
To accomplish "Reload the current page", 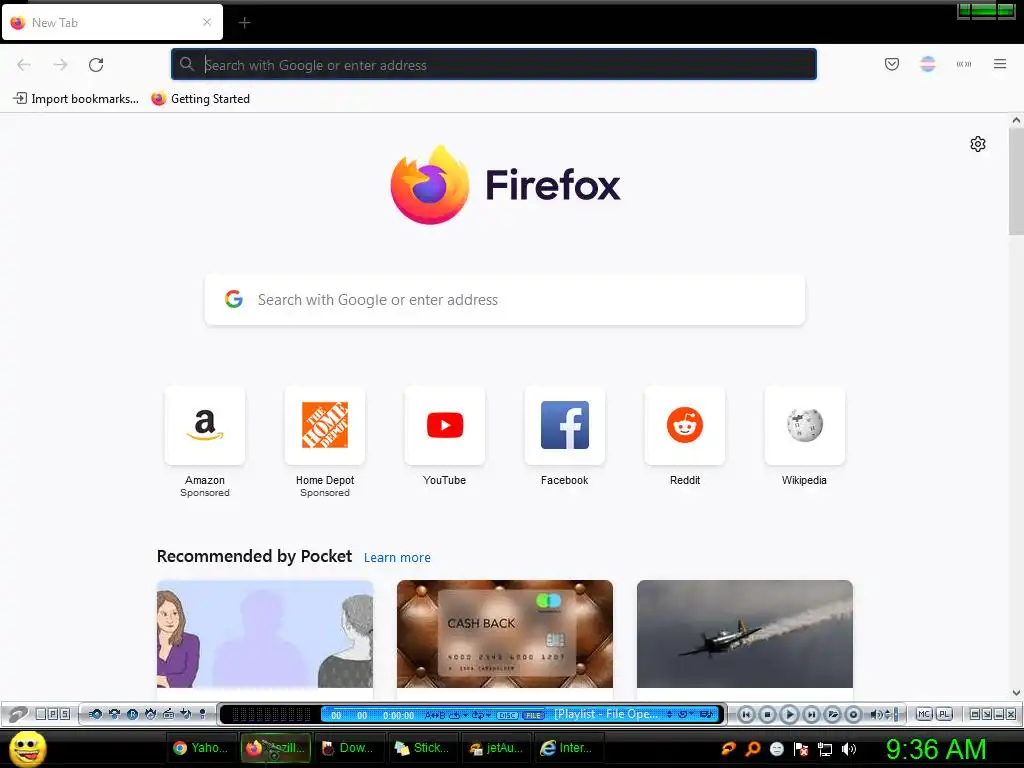I will (x=96, y=65).
